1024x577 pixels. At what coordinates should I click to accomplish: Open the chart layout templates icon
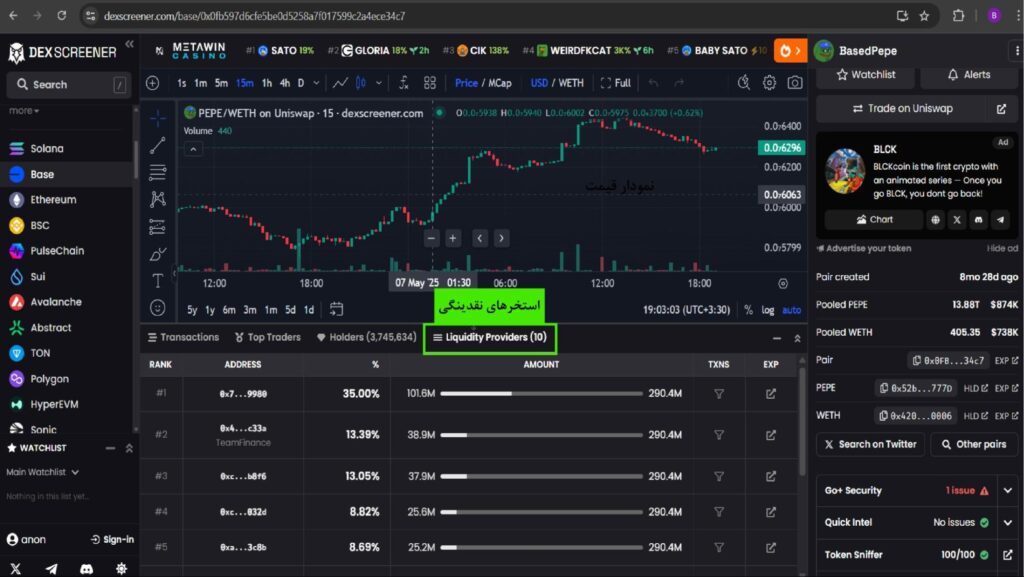click(430, 83)
